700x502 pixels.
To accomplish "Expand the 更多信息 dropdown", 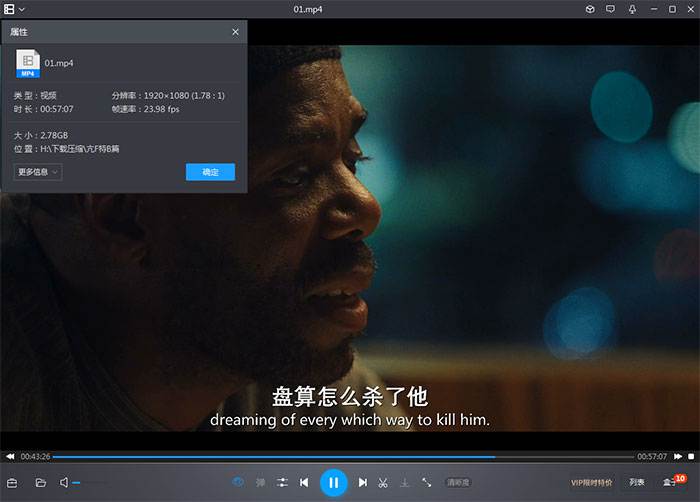I will (x=39, y=172).
